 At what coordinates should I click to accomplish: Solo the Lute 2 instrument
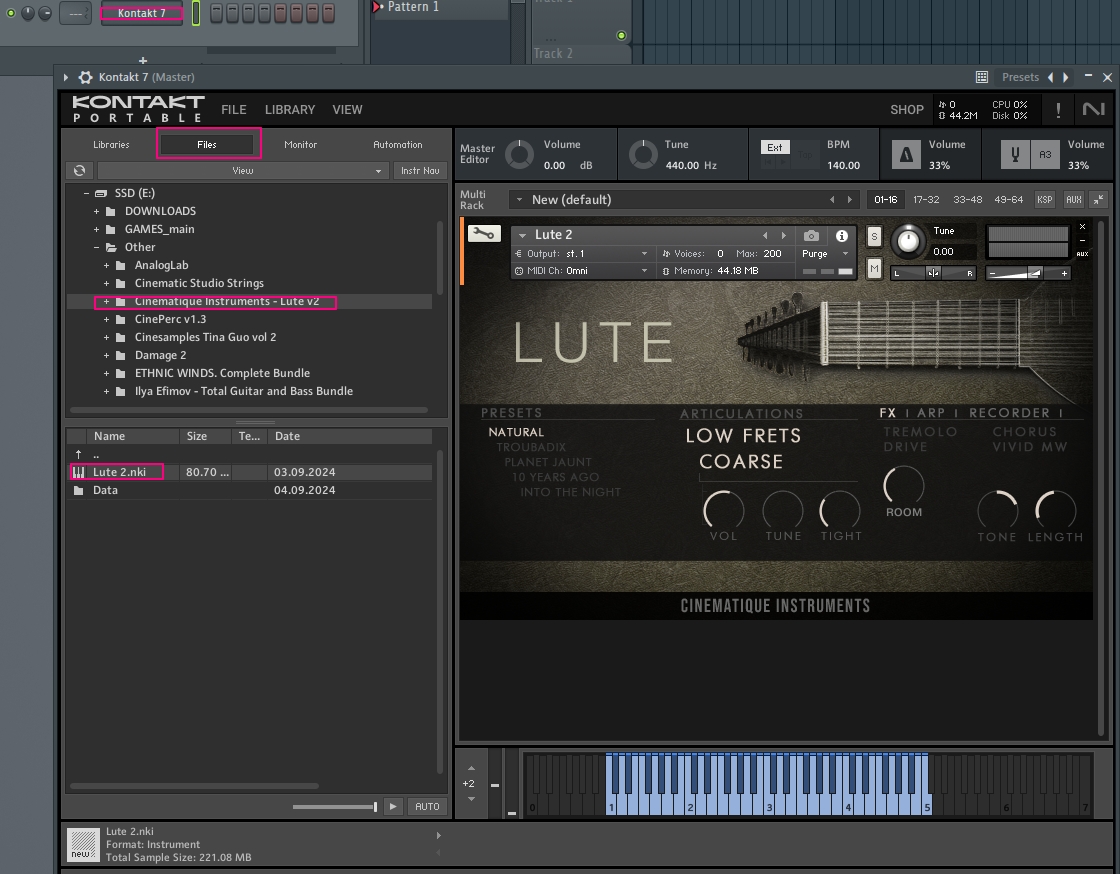click(874, 237)
